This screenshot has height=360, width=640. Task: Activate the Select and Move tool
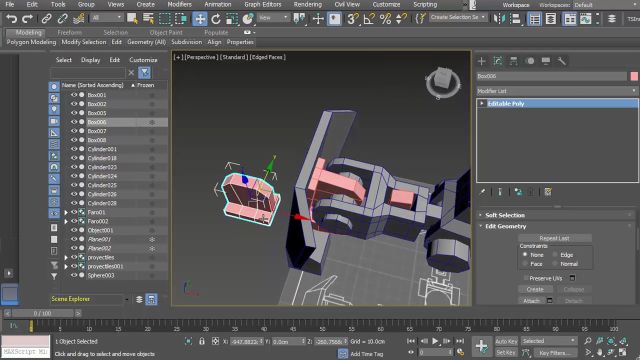[x=200, y=19]
